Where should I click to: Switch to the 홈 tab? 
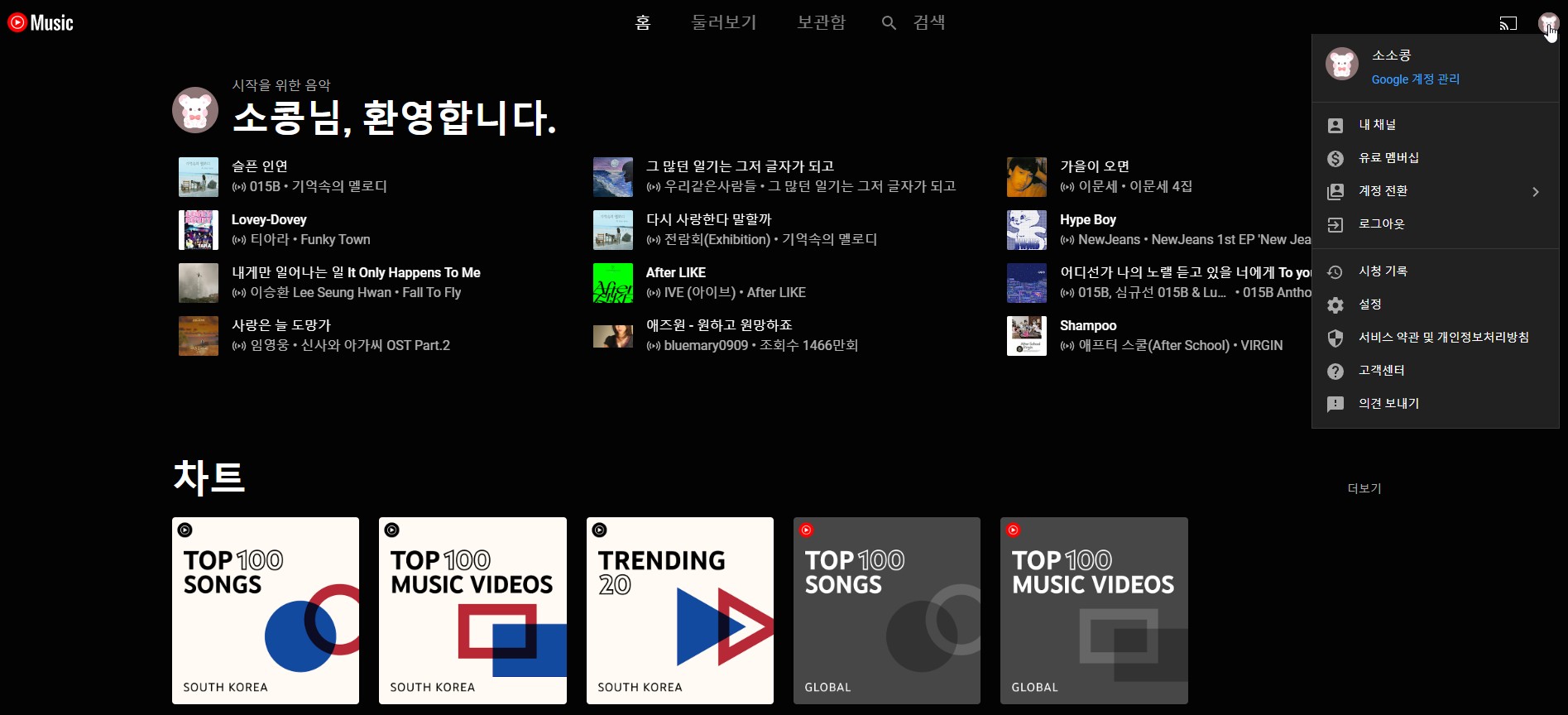click(x=643, y=22)
